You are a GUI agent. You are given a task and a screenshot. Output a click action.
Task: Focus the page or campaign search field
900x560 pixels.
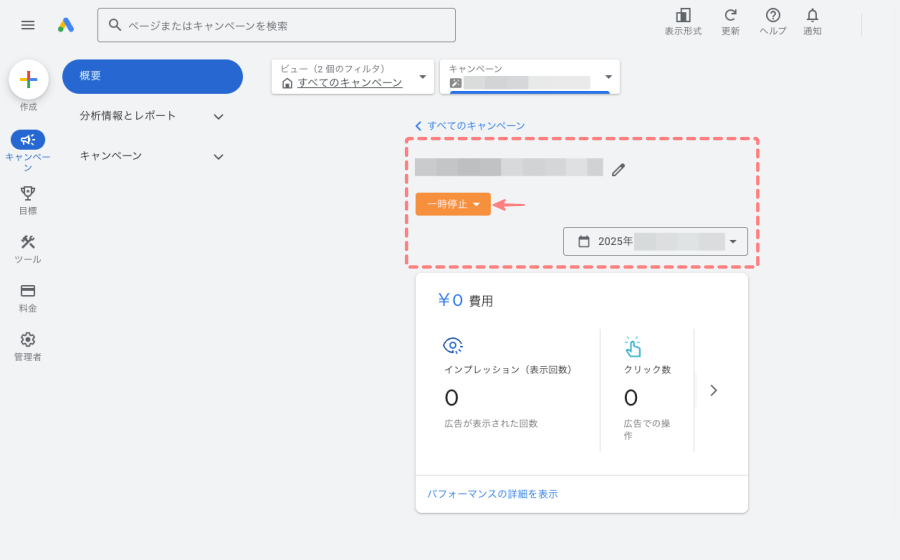coord(276,25)
